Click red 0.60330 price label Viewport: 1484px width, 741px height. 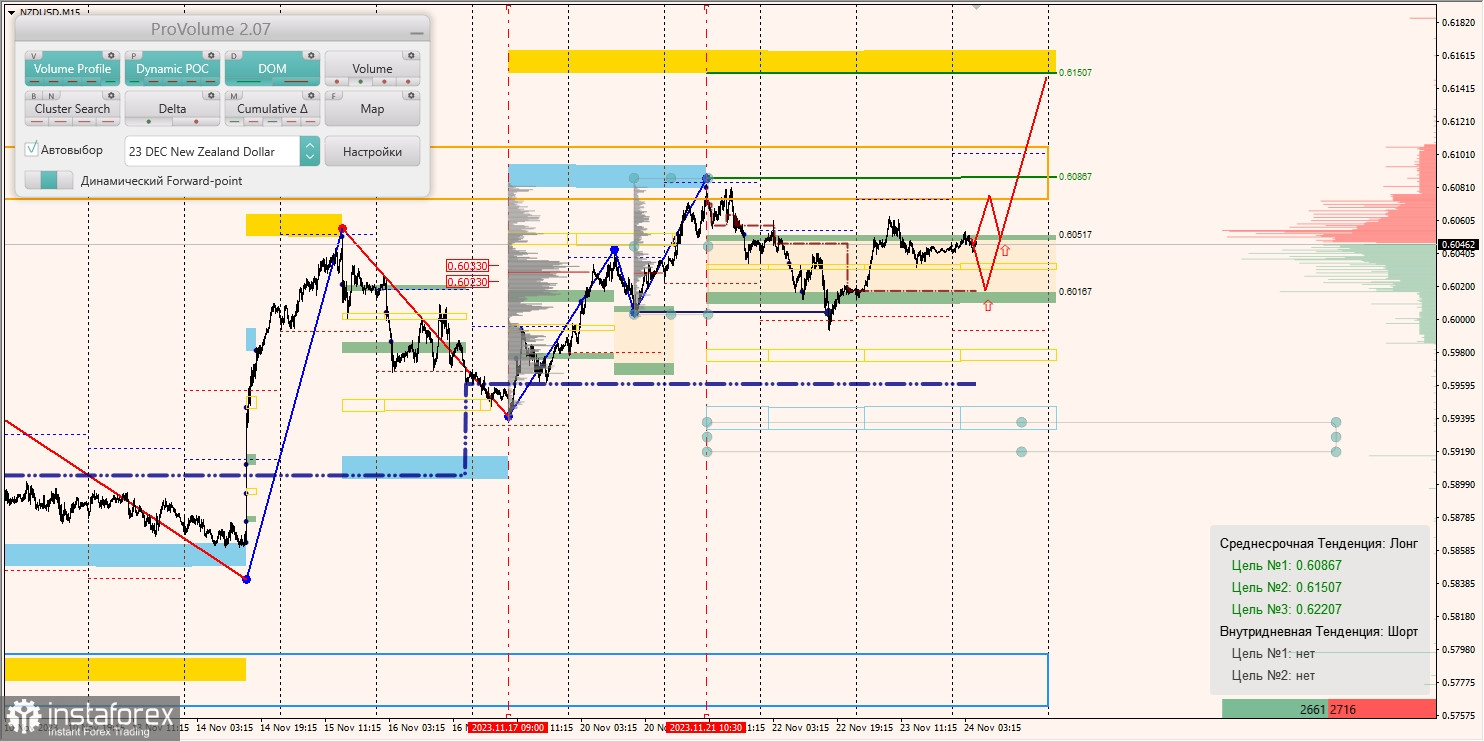pyautogui.click(x=467, y=266)
